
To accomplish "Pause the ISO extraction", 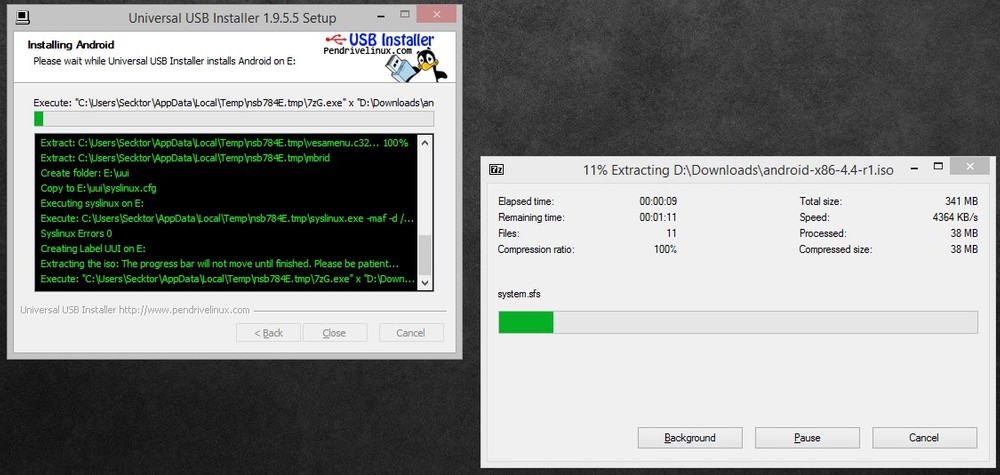I will coord(807,438).
